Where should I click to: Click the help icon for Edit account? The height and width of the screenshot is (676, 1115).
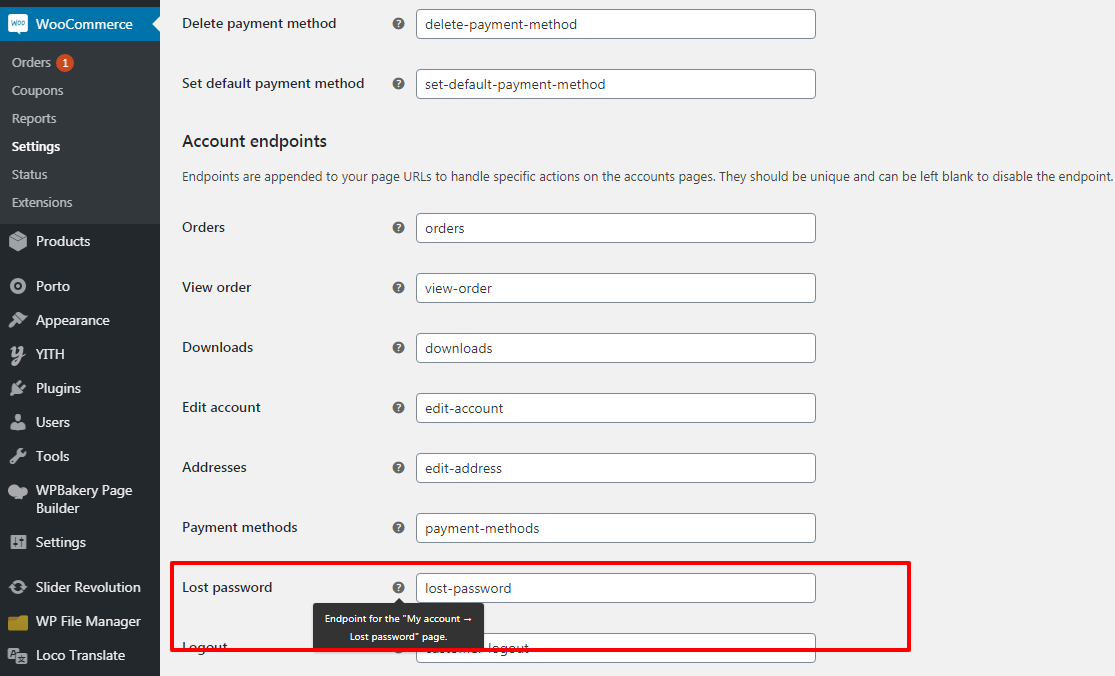[398, 408]
